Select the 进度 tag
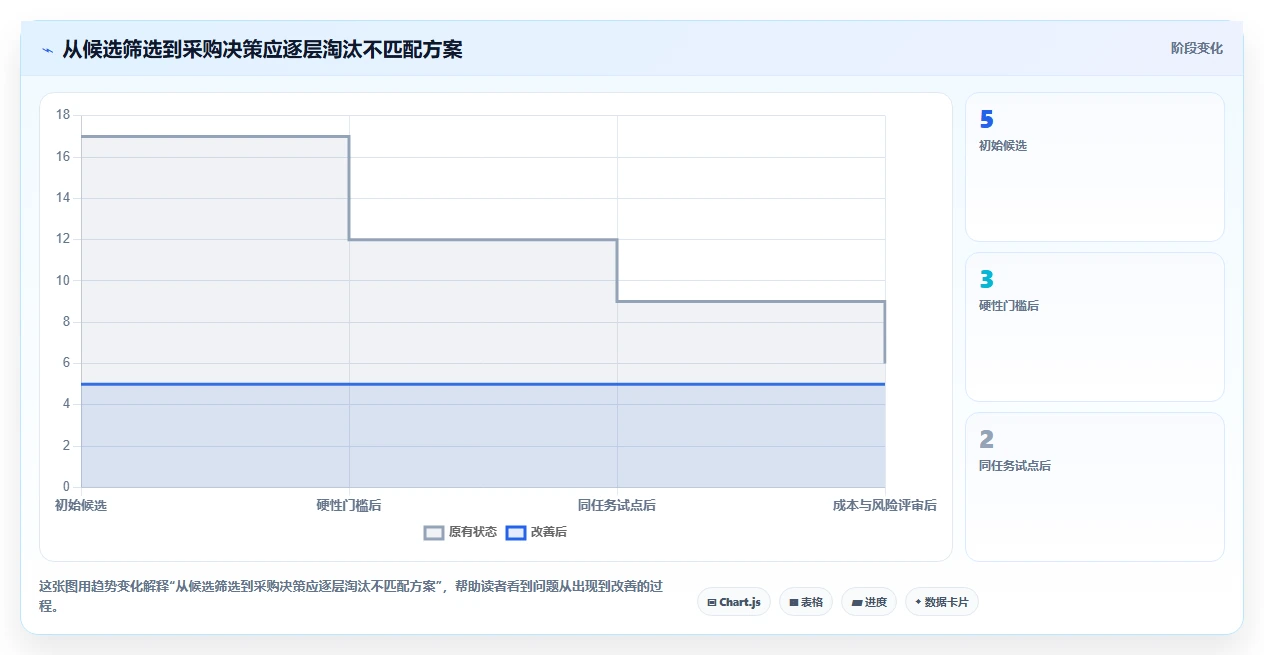1264x655 pixels. (869, 602)
